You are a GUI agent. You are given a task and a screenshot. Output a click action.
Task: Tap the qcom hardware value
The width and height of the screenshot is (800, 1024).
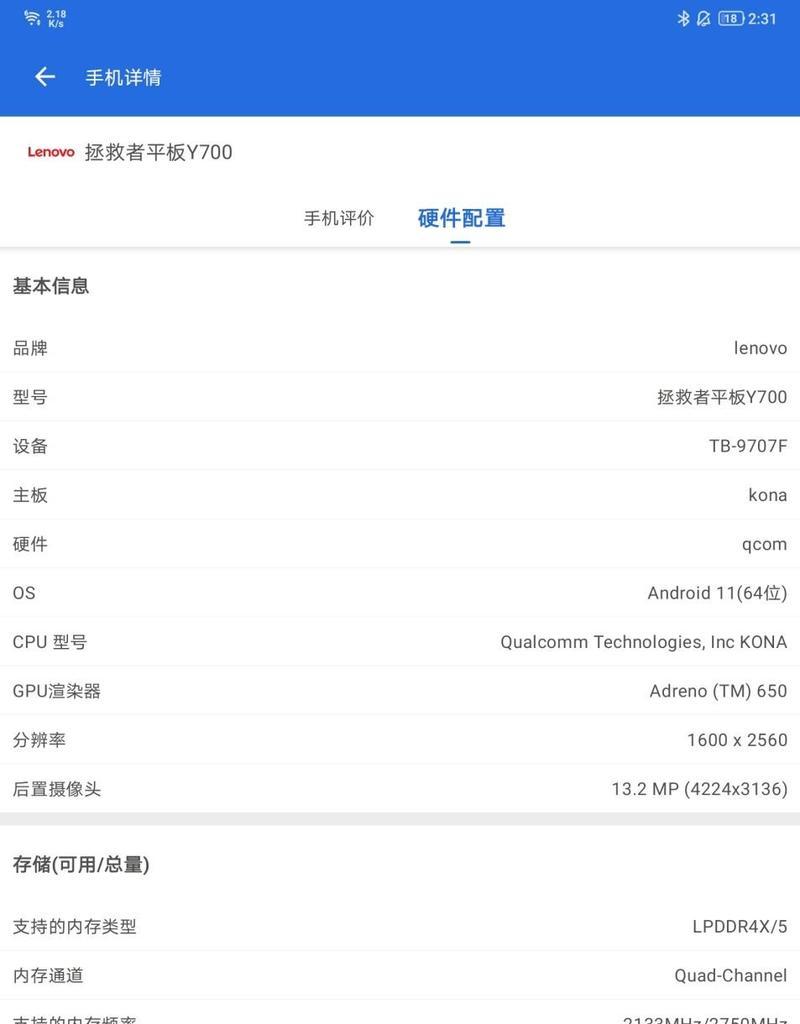[x=764, y=545]
